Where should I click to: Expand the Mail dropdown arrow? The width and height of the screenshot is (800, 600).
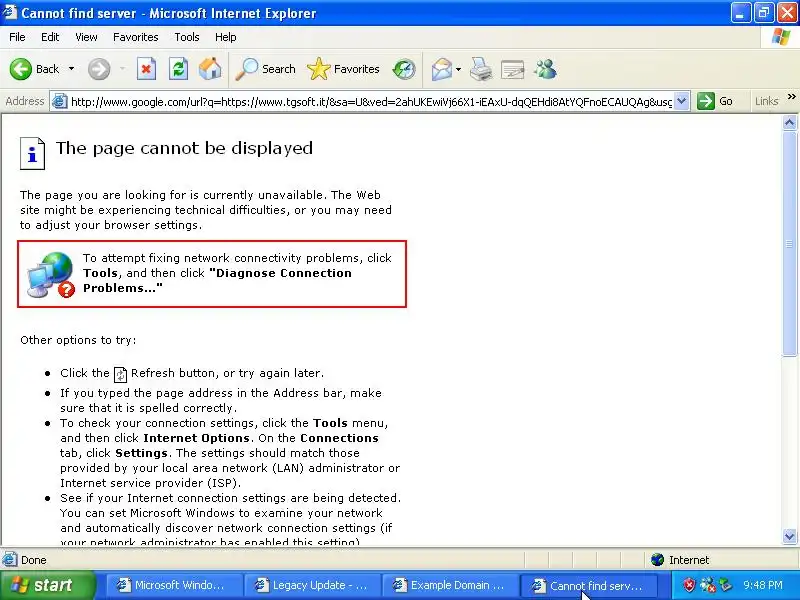[459, 69]
